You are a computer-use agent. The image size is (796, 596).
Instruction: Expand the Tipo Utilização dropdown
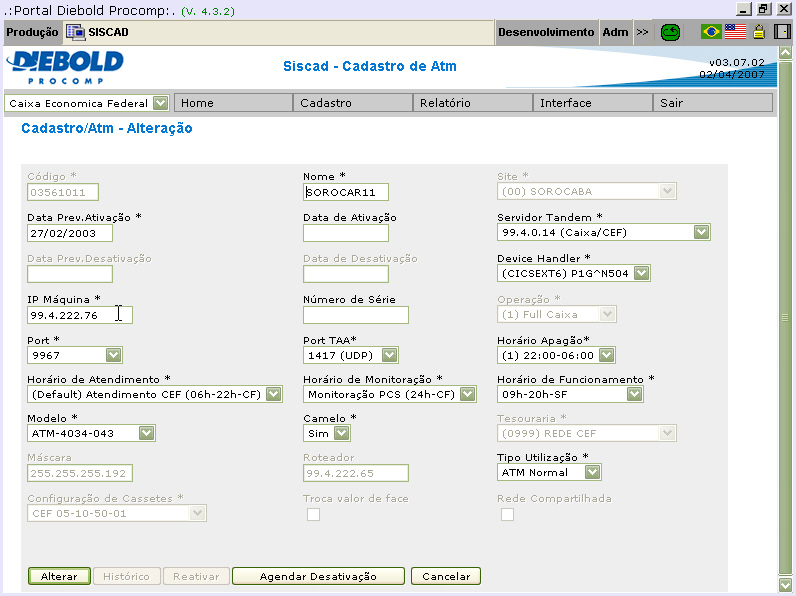[x=549, y=473]
